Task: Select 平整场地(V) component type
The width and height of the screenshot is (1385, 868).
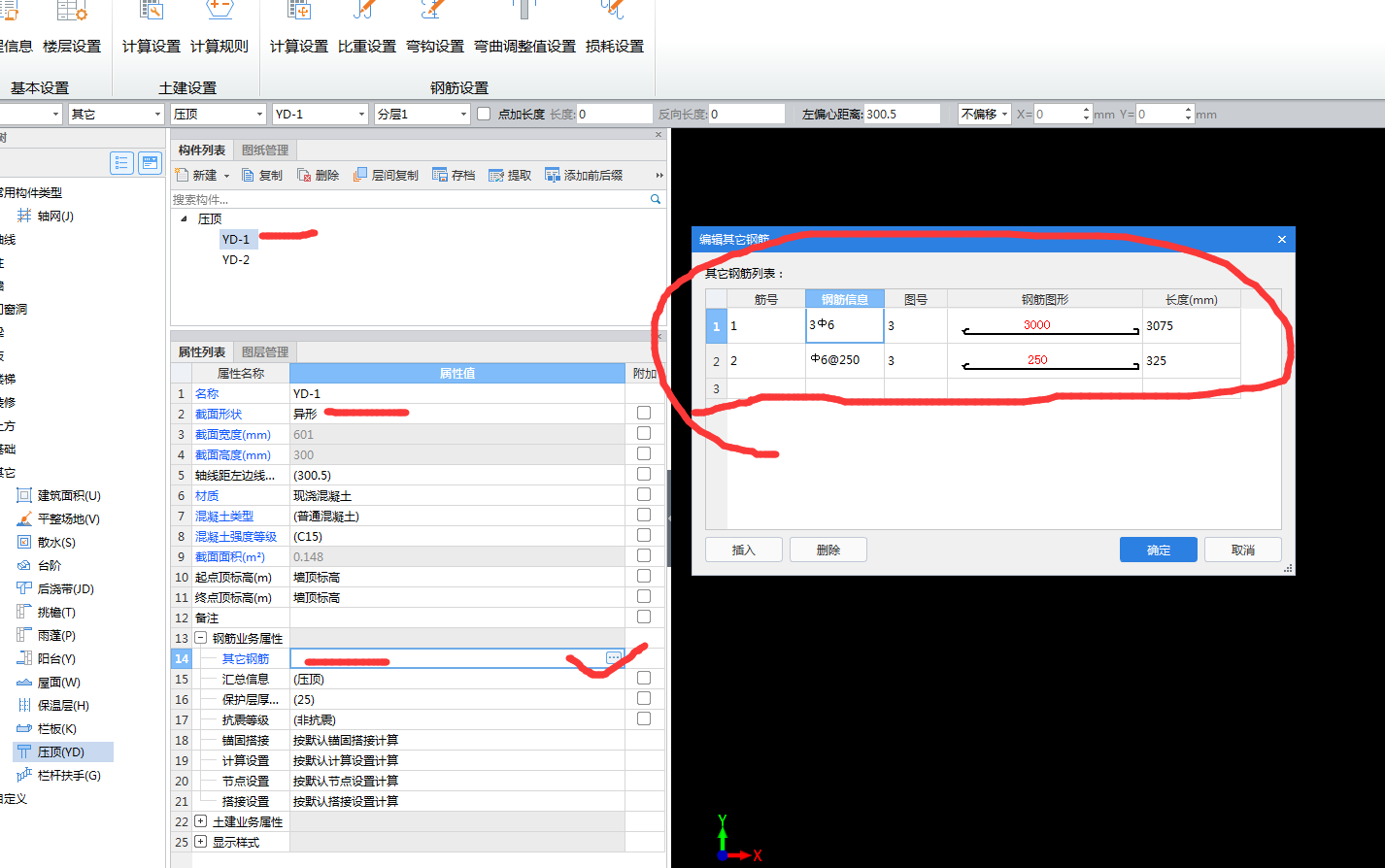Action: 58,518
